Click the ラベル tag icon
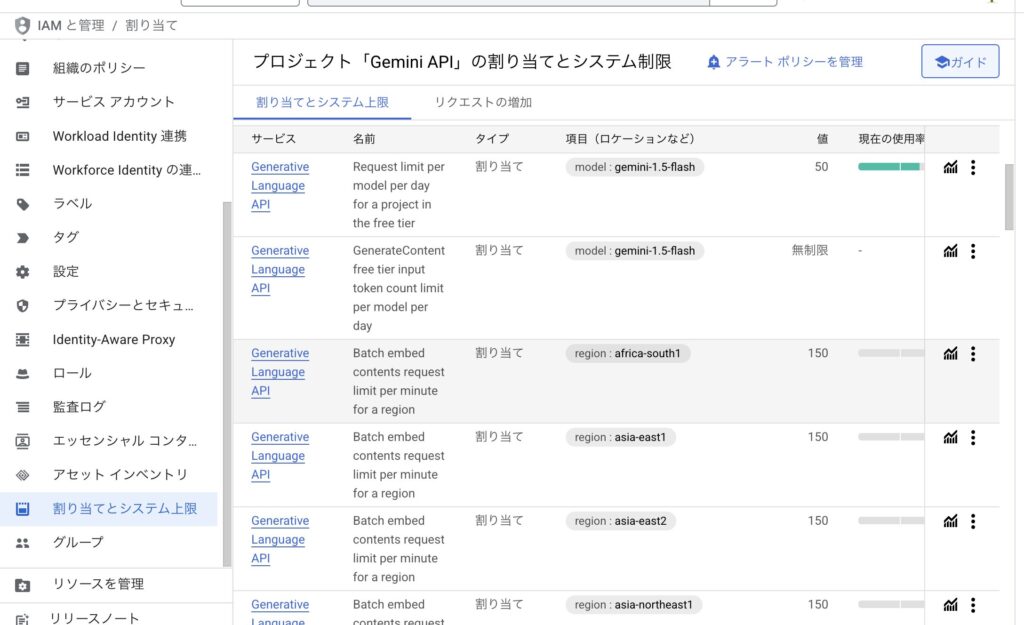The width and height of the screenshot is (1024, 625). (22, 204)
